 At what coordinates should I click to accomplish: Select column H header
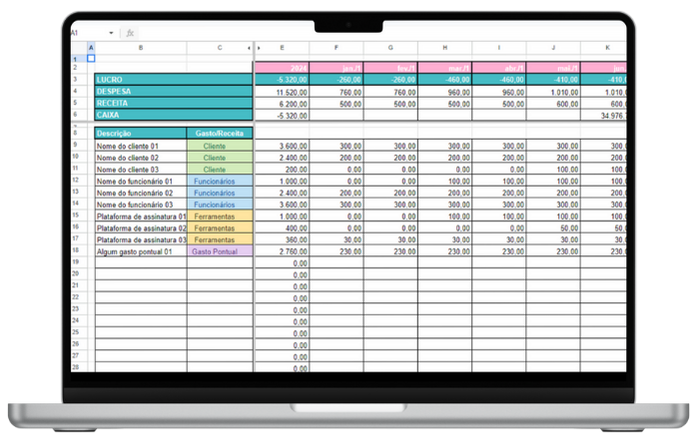445,48
